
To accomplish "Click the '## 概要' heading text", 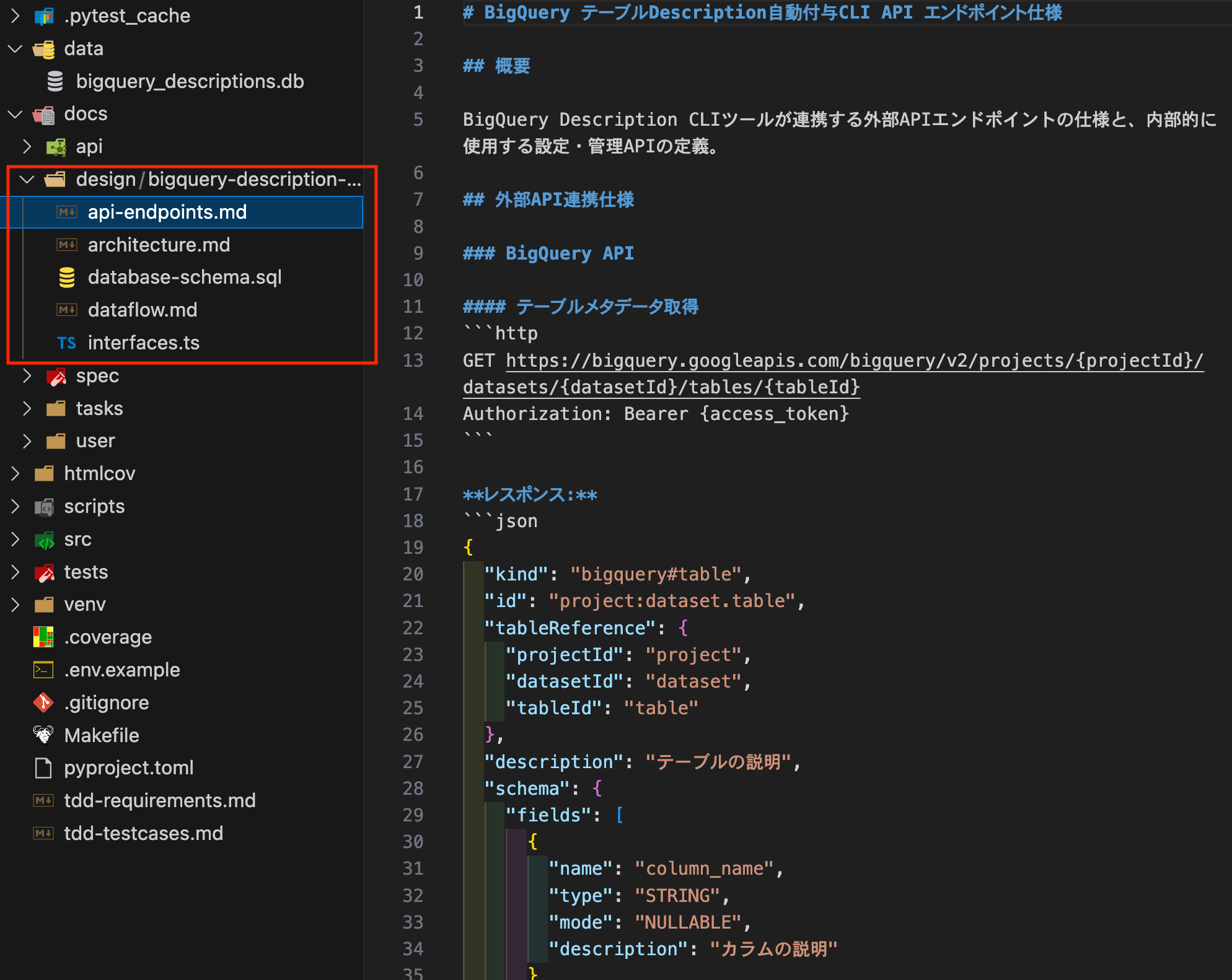I will [496, 66].
